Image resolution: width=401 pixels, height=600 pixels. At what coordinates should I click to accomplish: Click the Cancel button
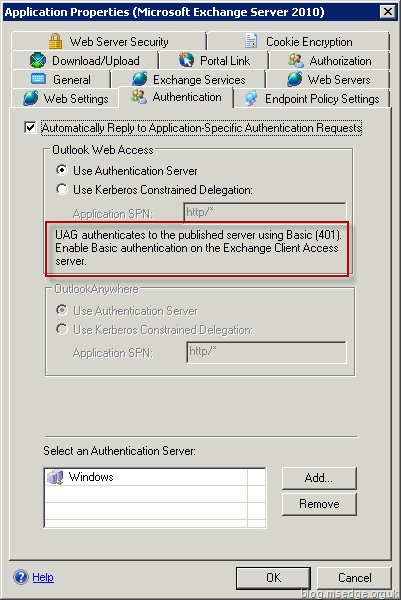(x=354, y=578)
